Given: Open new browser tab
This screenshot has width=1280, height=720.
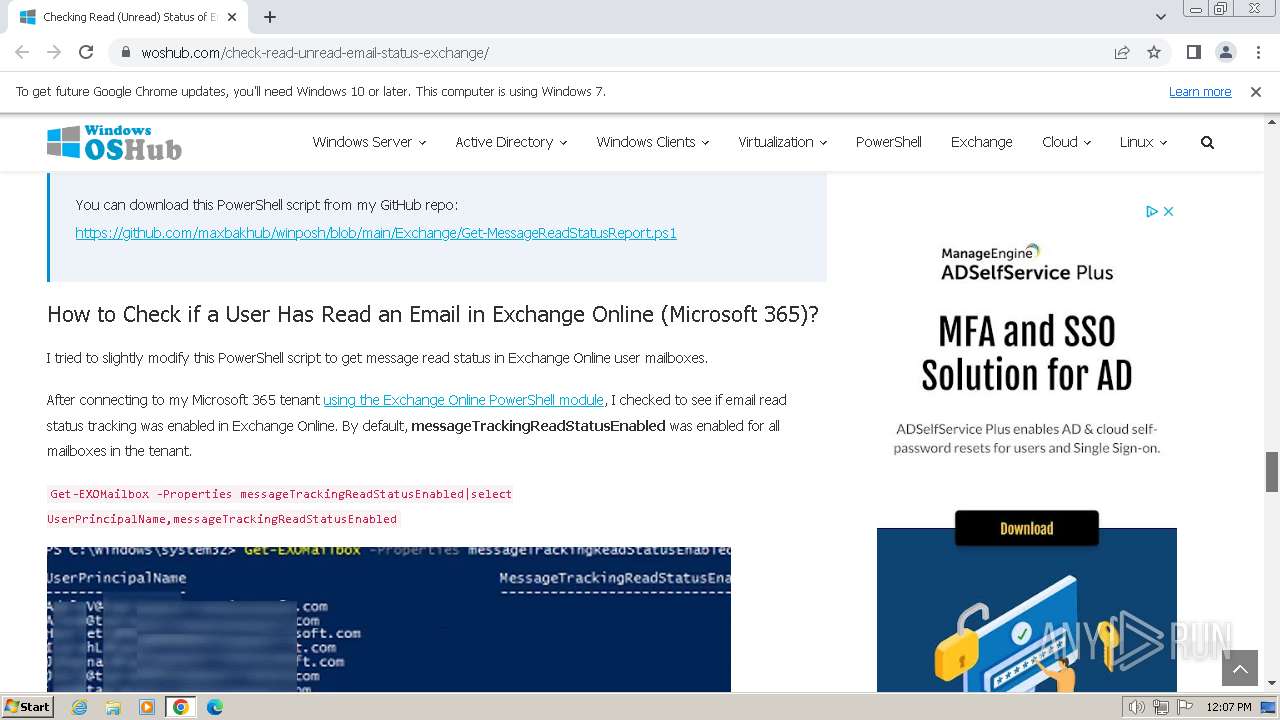Looking at the screenshot, I should 270,17.
